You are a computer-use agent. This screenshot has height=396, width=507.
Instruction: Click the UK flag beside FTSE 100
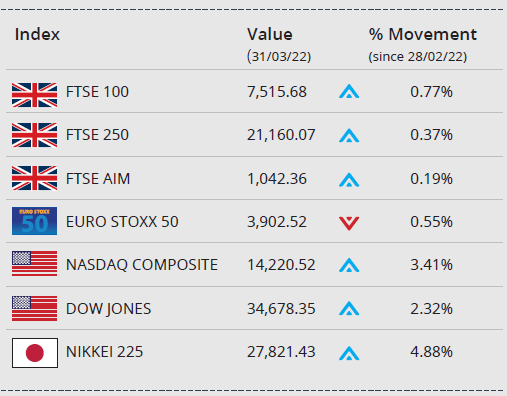click(34, 95)
